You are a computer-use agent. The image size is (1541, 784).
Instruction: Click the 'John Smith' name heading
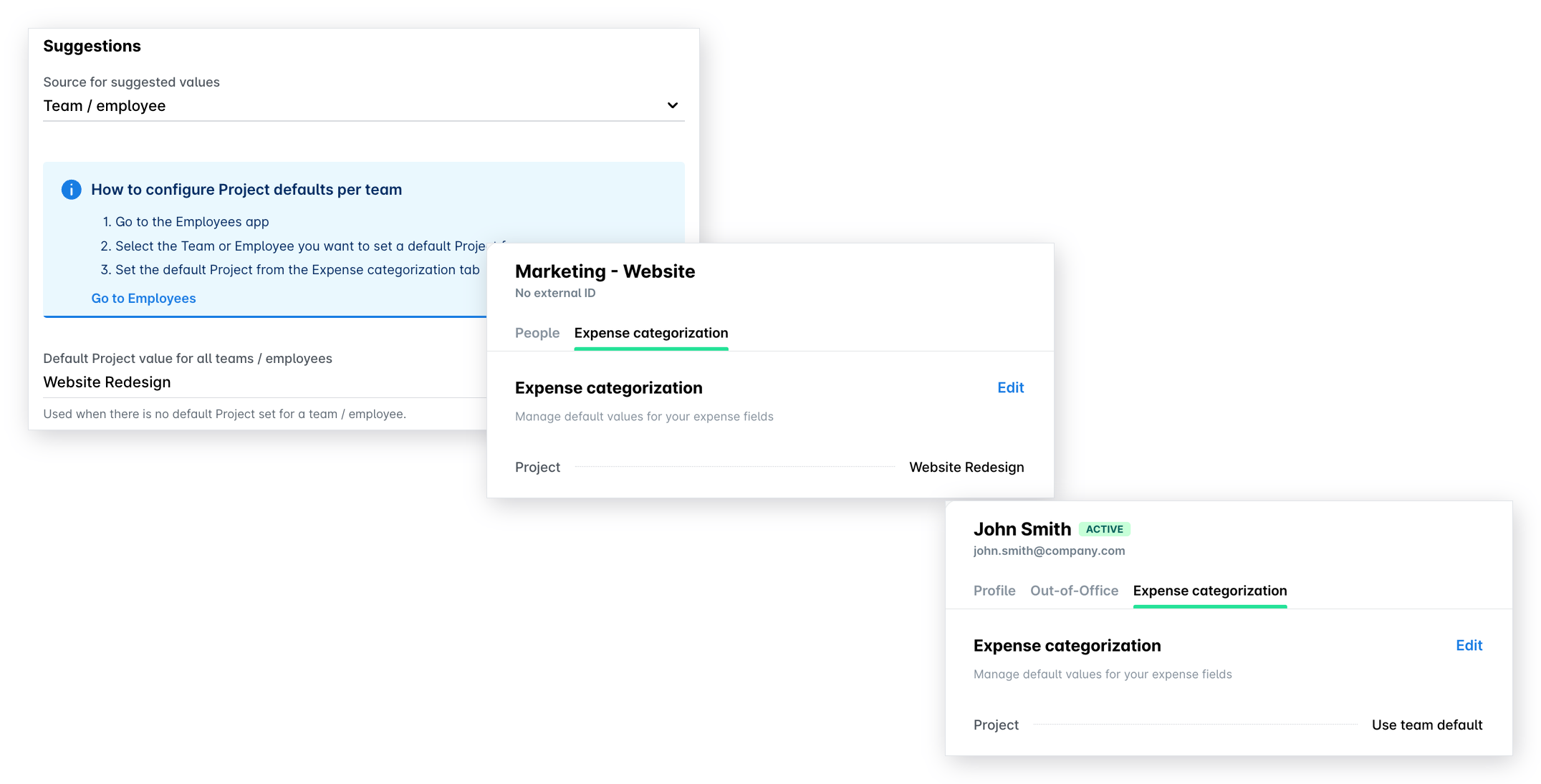coord(1022,529)
